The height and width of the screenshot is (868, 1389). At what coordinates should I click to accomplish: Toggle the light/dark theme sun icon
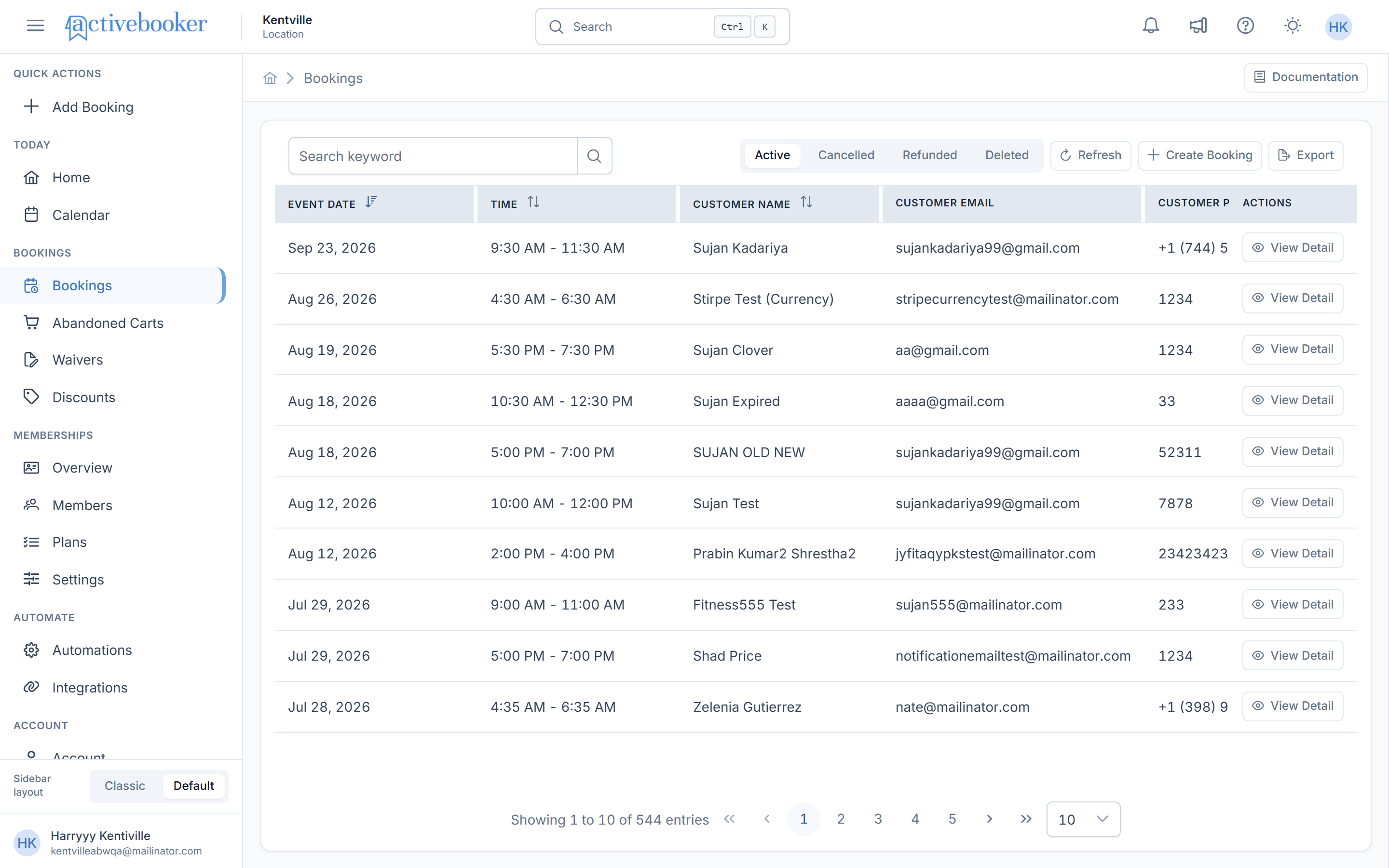[x=1293, y=26]
